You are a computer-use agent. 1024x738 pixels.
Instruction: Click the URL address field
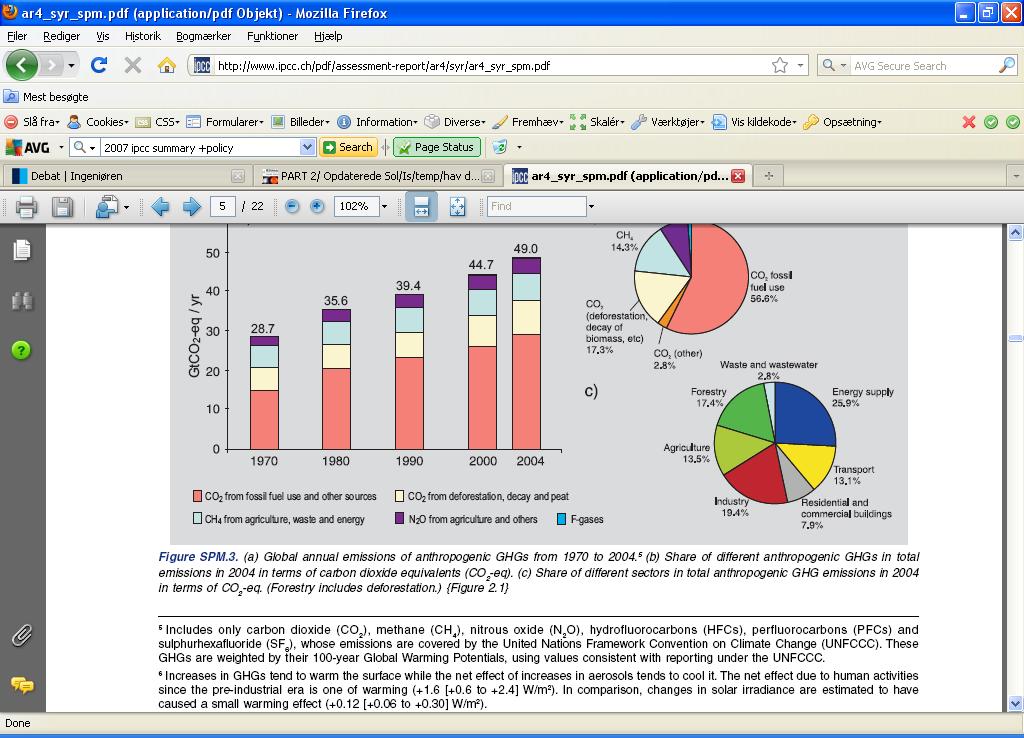pos(490,65)
